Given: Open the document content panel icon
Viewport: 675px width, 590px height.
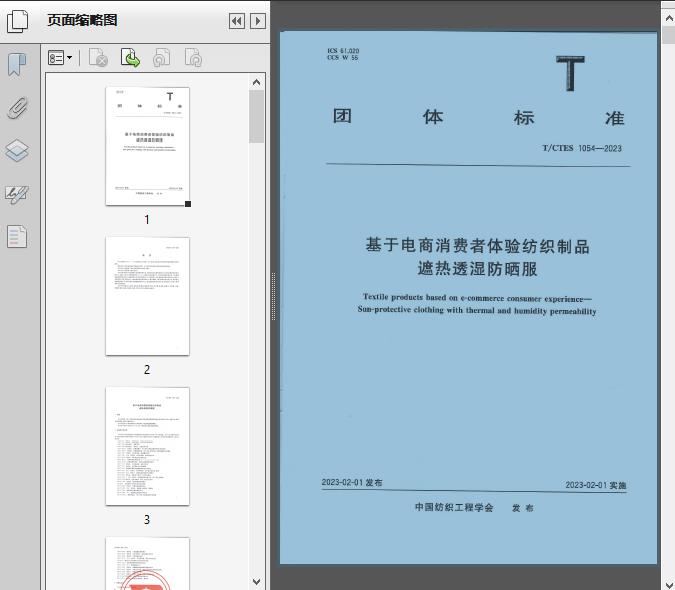Looking at the screenshot, I should tap(17, 237).
